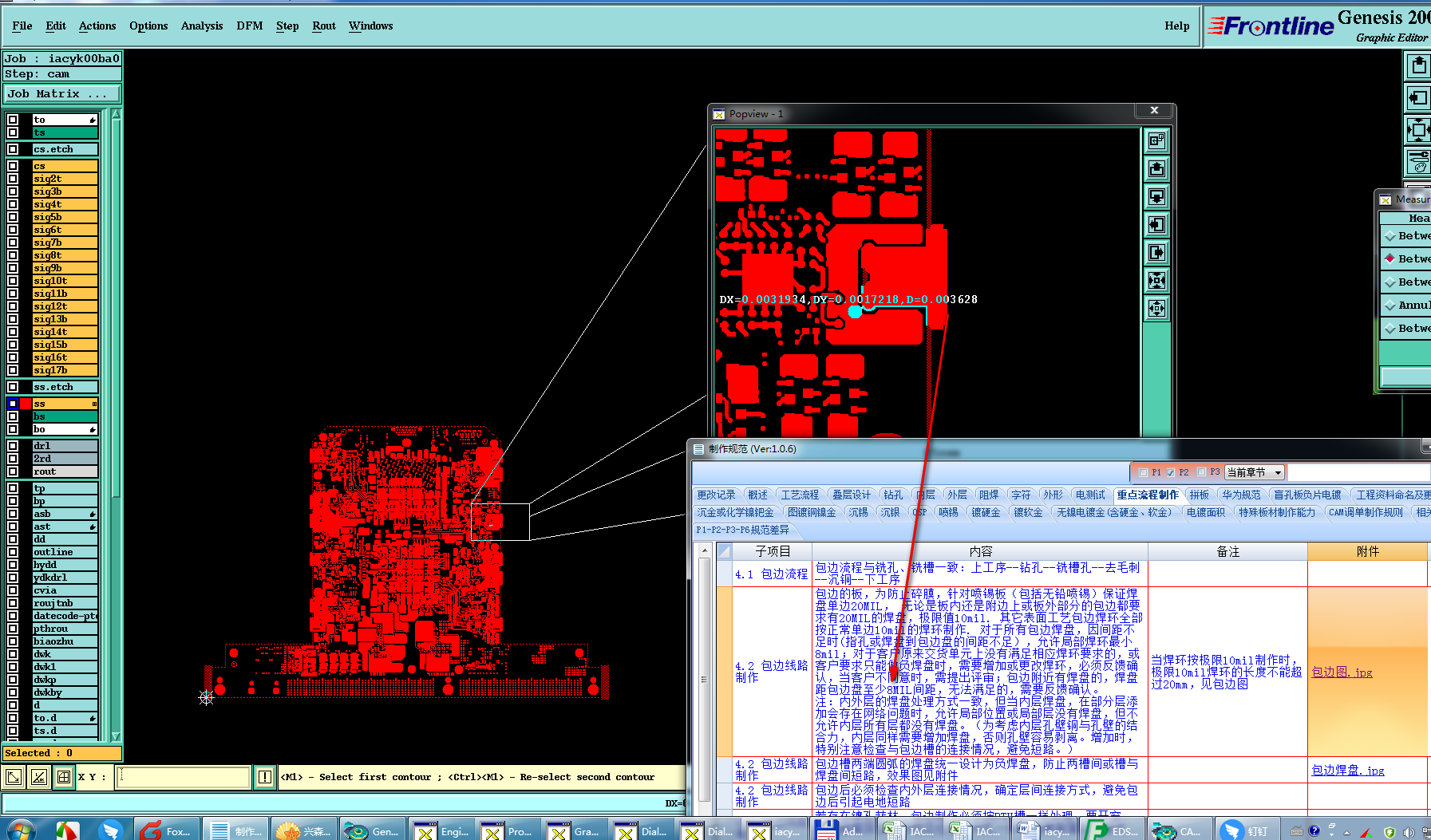
Task: Click the pan up icon in Popview
Action: tap(1156, 169)
